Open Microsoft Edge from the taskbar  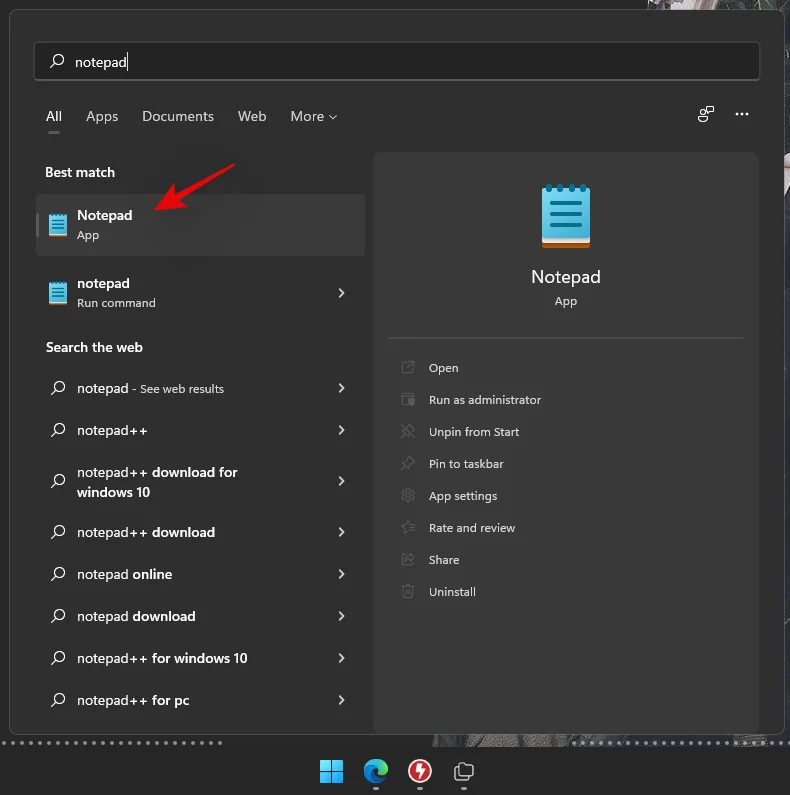pos(376,771)
